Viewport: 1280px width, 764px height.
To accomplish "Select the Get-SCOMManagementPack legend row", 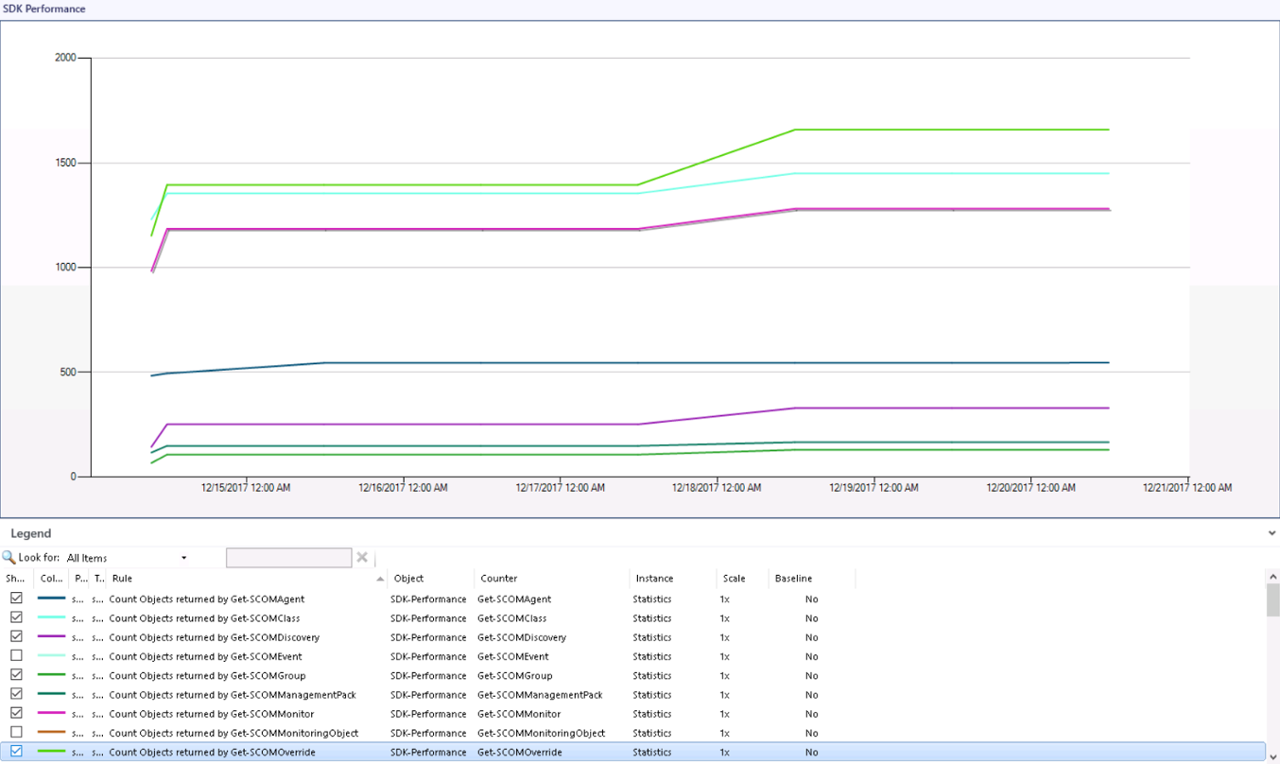I will pos(232,695).
